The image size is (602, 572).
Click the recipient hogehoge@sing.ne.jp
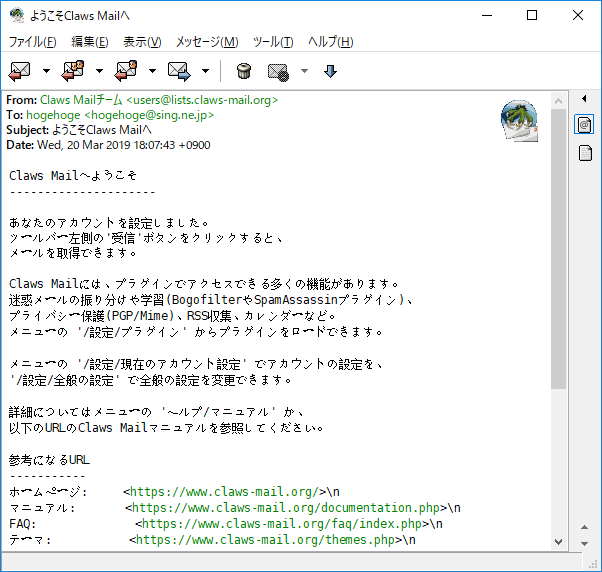coord(149,115)
